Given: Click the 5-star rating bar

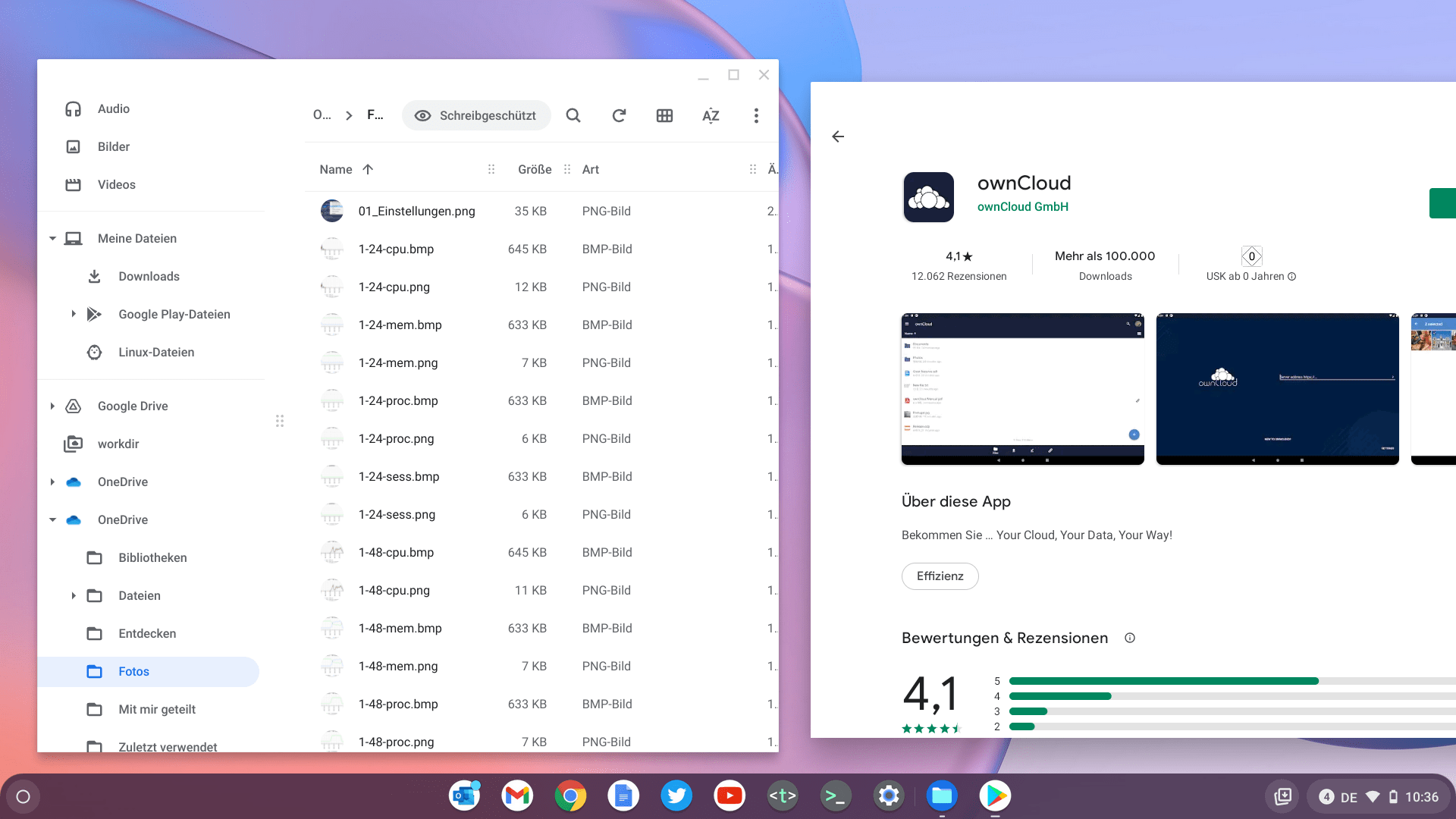Looking at the screenshot, I should click(x=1232, y=681).
